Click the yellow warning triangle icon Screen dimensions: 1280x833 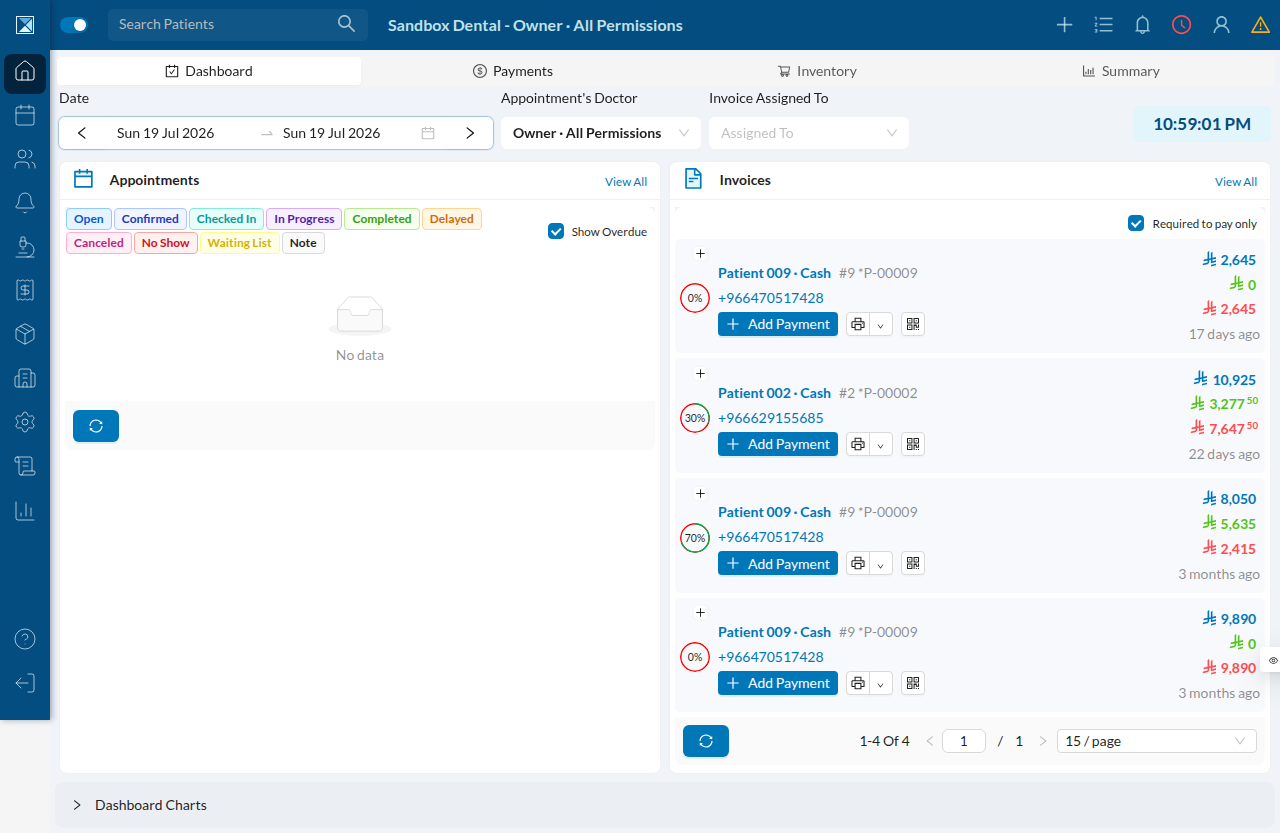[x=1260, y=25]
